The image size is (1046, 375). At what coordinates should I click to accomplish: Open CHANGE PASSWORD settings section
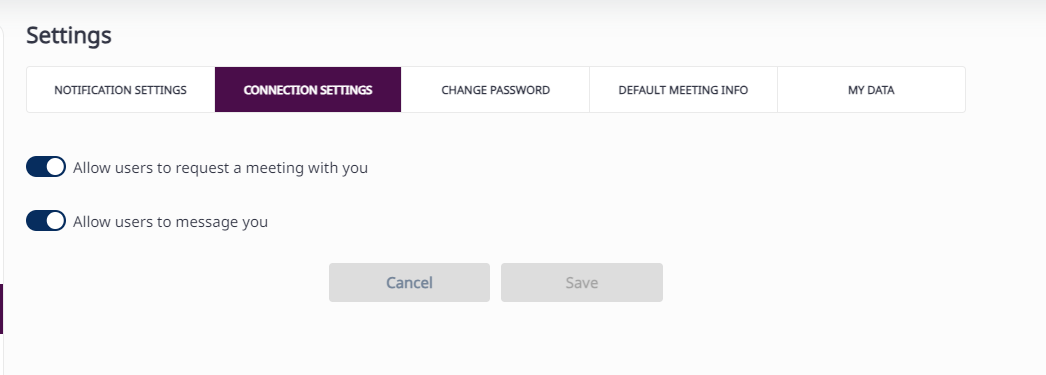tap(496, 89)
